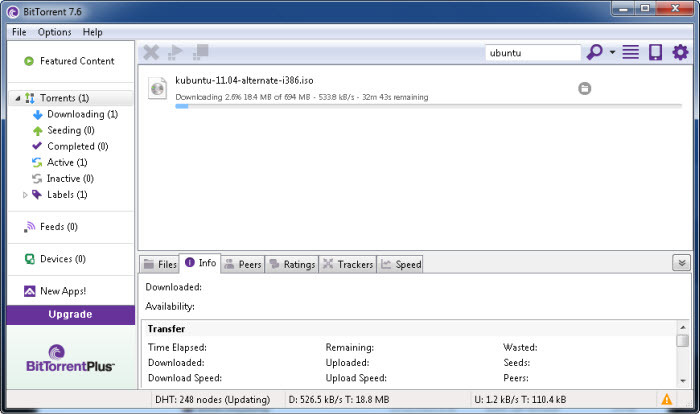
Task: Show Seeding (0) torrents
Action: tap(71, 130)
